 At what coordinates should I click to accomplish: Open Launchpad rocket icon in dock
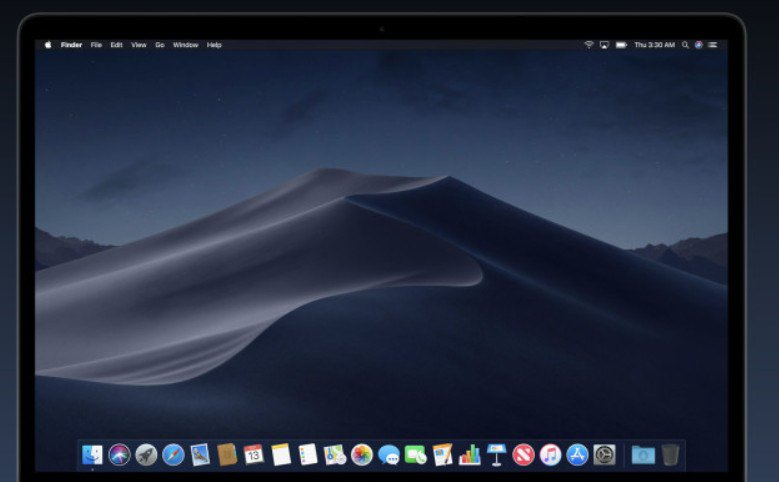(146, 455)
